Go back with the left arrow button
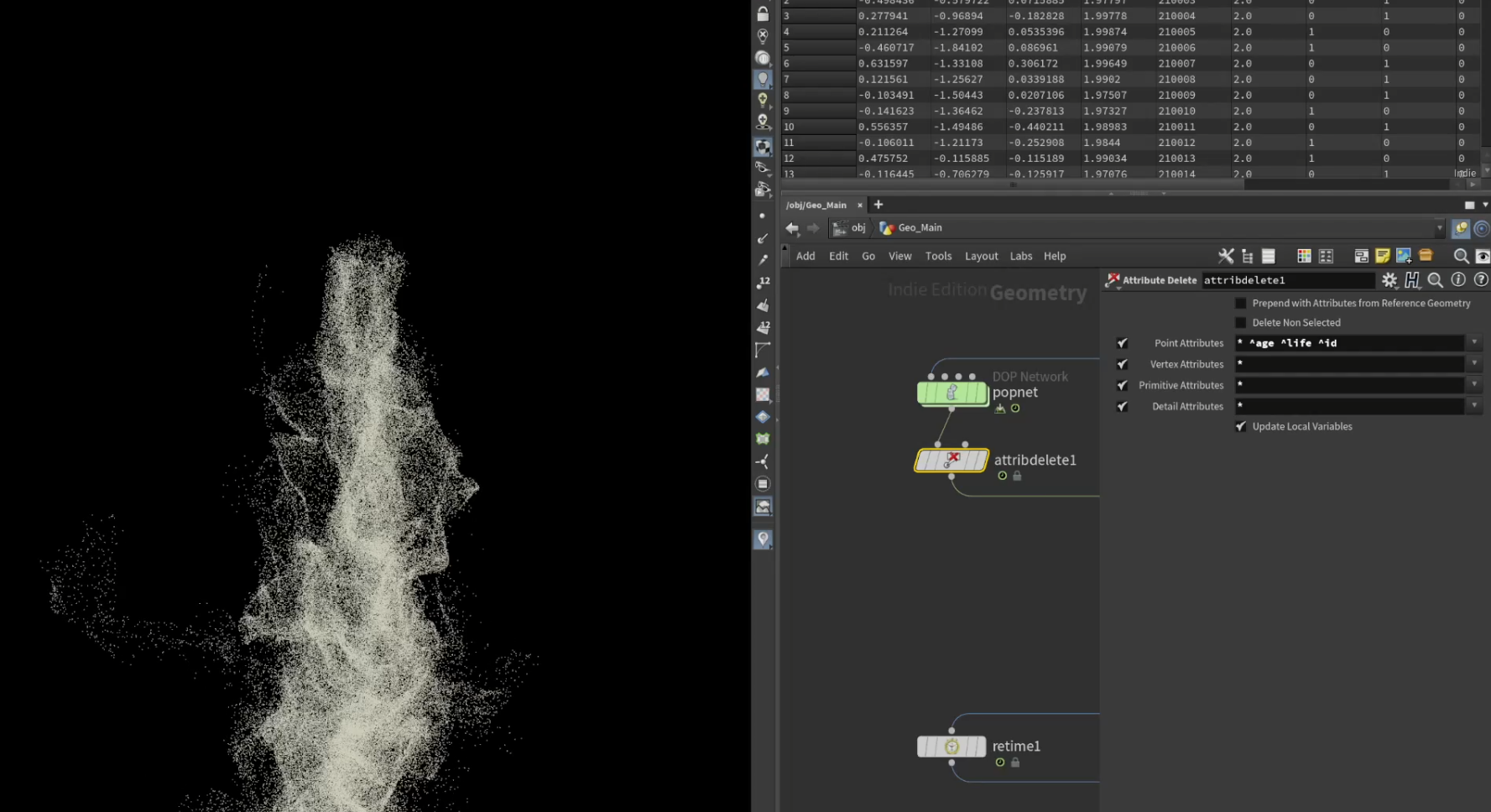Image resolution: width=1491 pixels, height=812 pixels. pyautogui.click(x=792, y=228)
